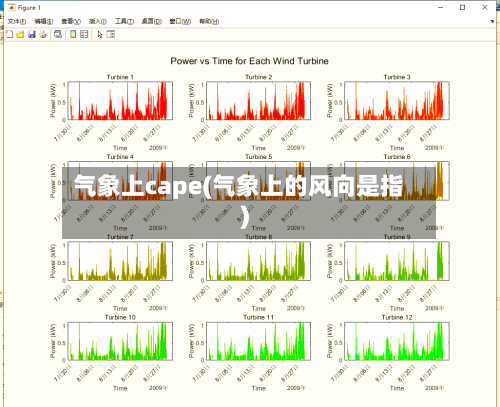Select the Turbine 2 plot axes
The height and width of the screenshot is (407, 500).
point(259,101)
